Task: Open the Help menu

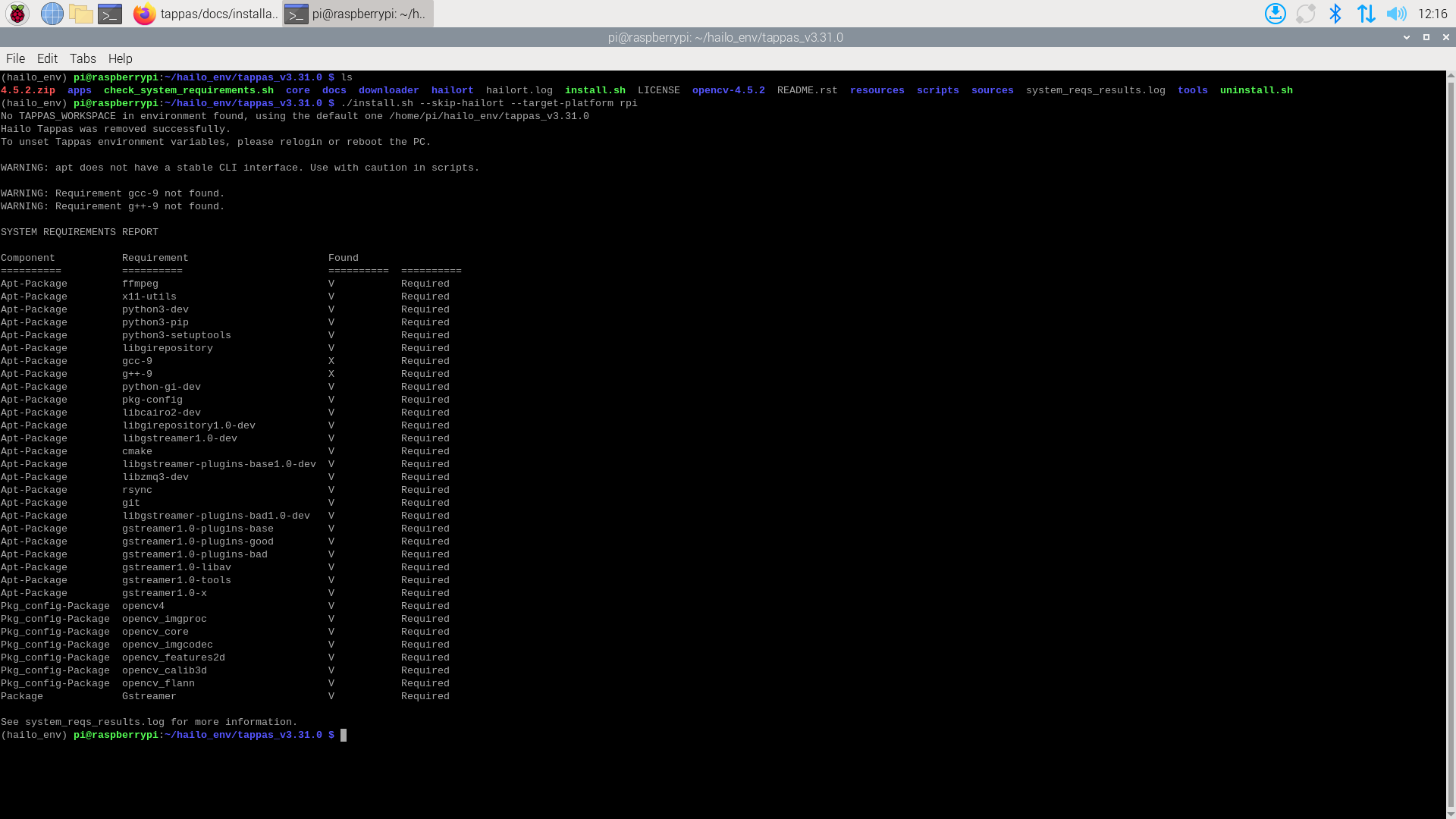Action: point(120,58)
